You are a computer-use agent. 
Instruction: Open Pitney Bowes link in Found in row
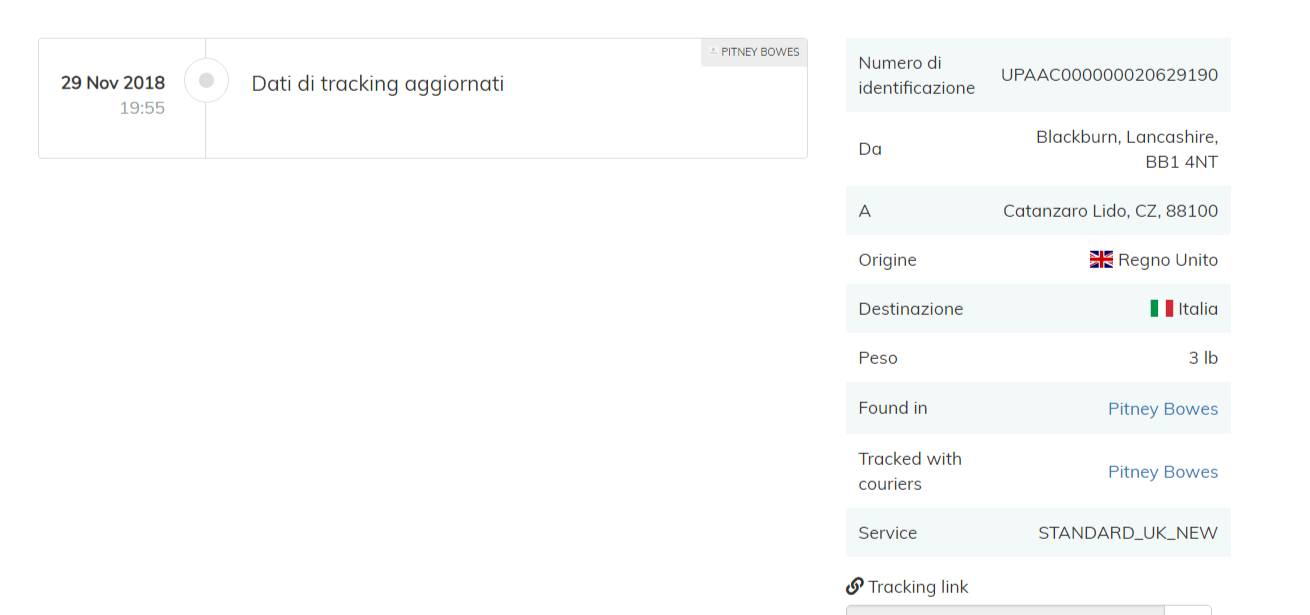pyautogui.click(x=1162, y=409)
